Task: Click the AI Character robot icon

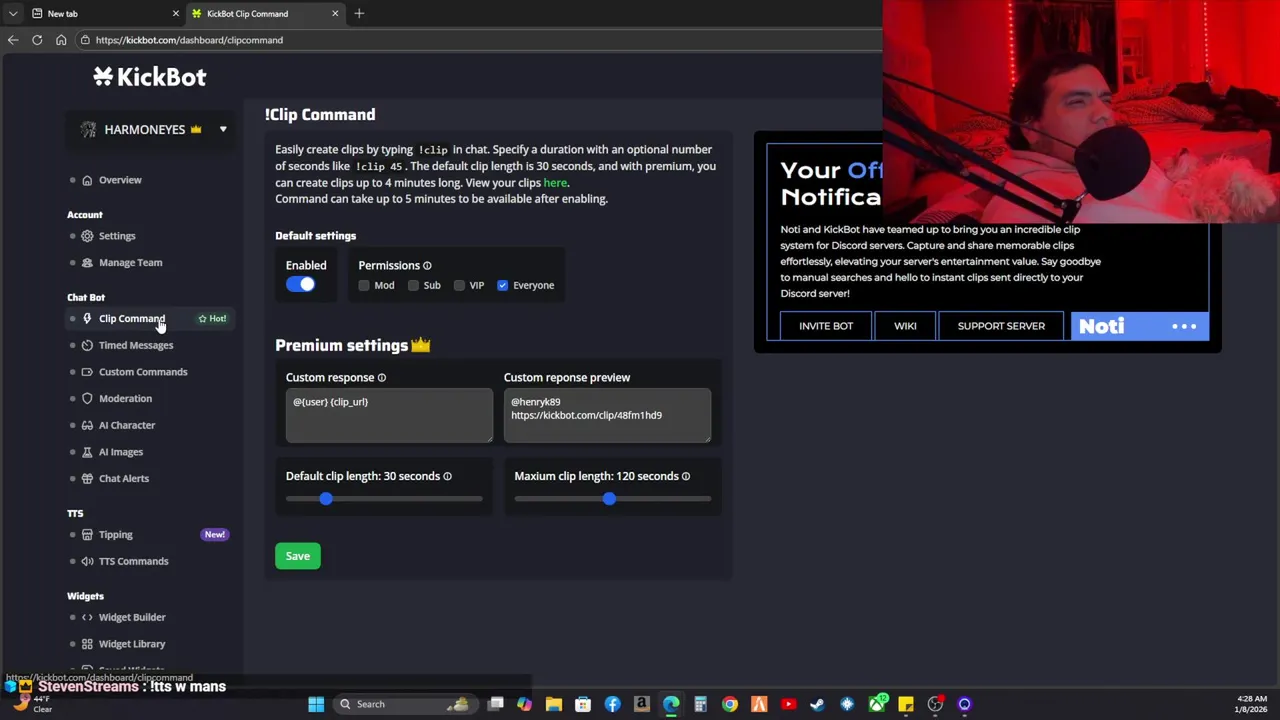Action: [x=87, y=425]
